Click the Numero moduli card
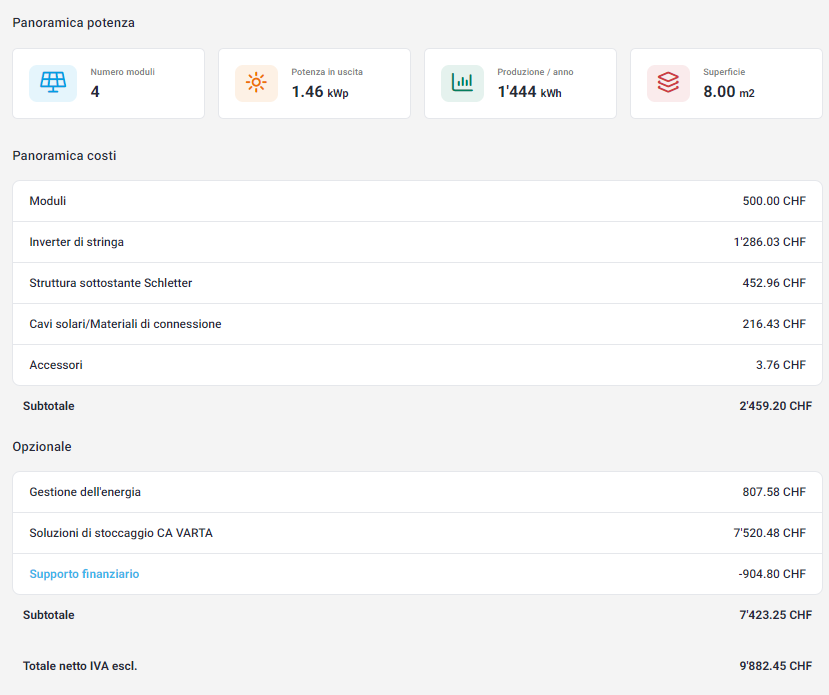Viewport: 829px width, 695px height. click(x=108, y=84)
